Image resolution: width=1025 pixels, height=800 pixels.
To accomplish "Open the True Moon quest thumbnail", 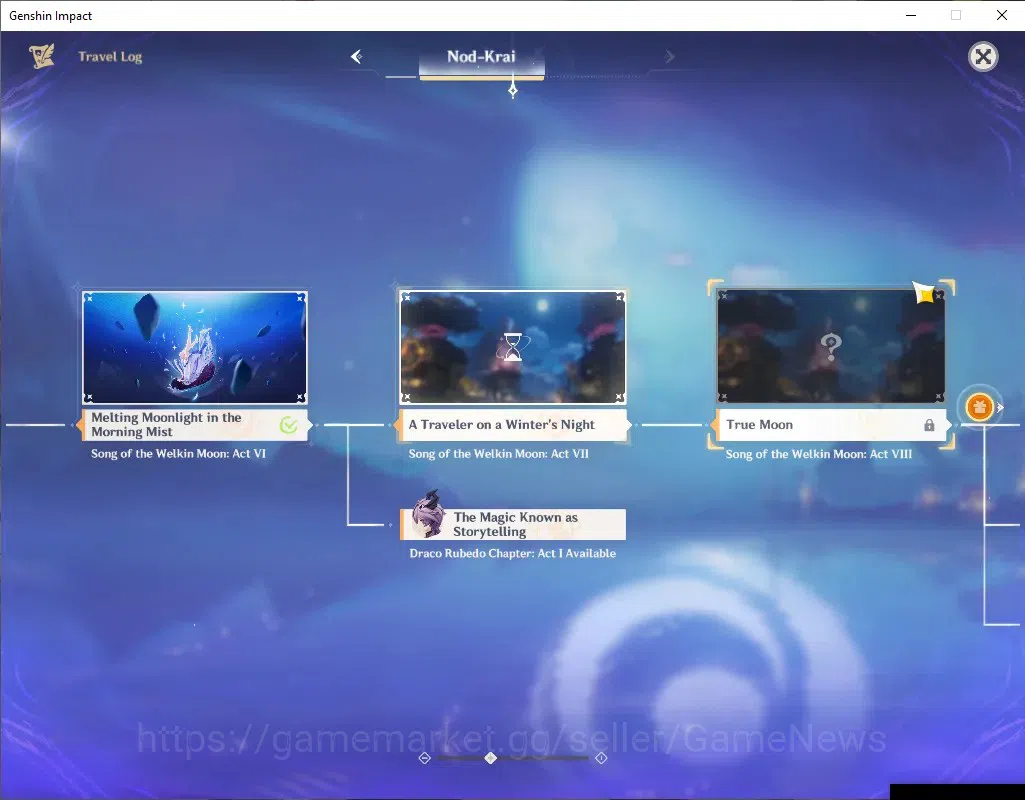I will [830, 346].
